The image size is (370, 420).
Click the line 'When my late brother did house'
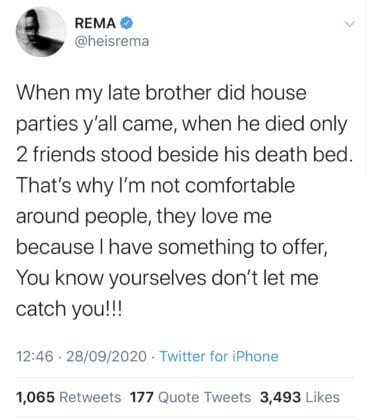click(161, 93)
